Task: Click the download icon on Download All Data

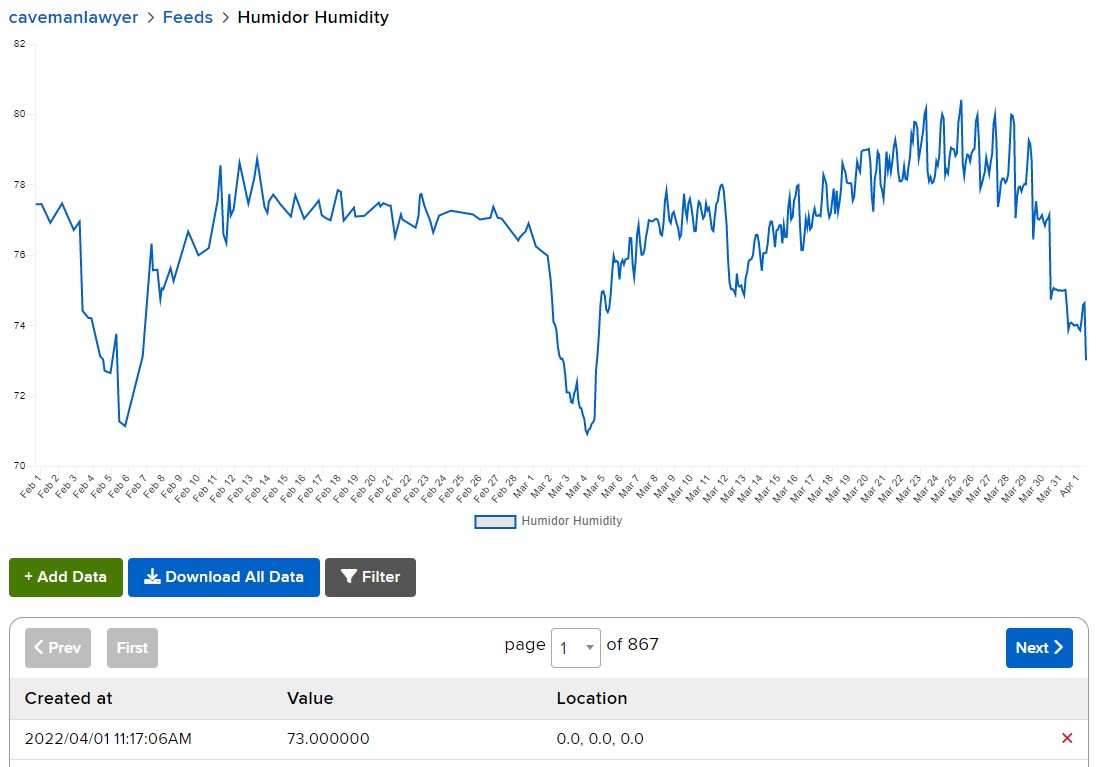Action: coord(153,577)
